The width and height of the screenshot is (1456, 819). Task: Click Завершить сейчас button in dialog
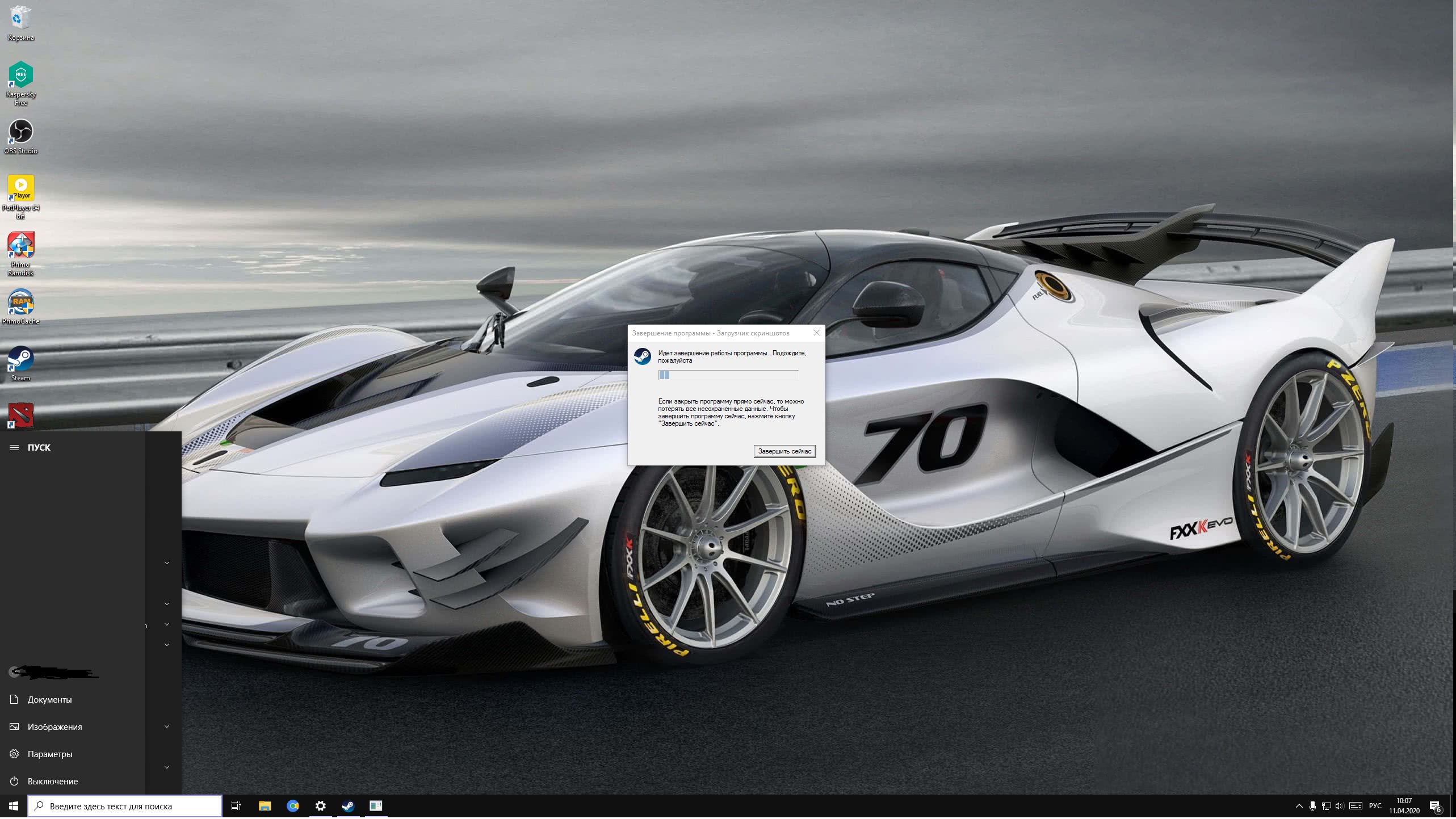(785, 451)
